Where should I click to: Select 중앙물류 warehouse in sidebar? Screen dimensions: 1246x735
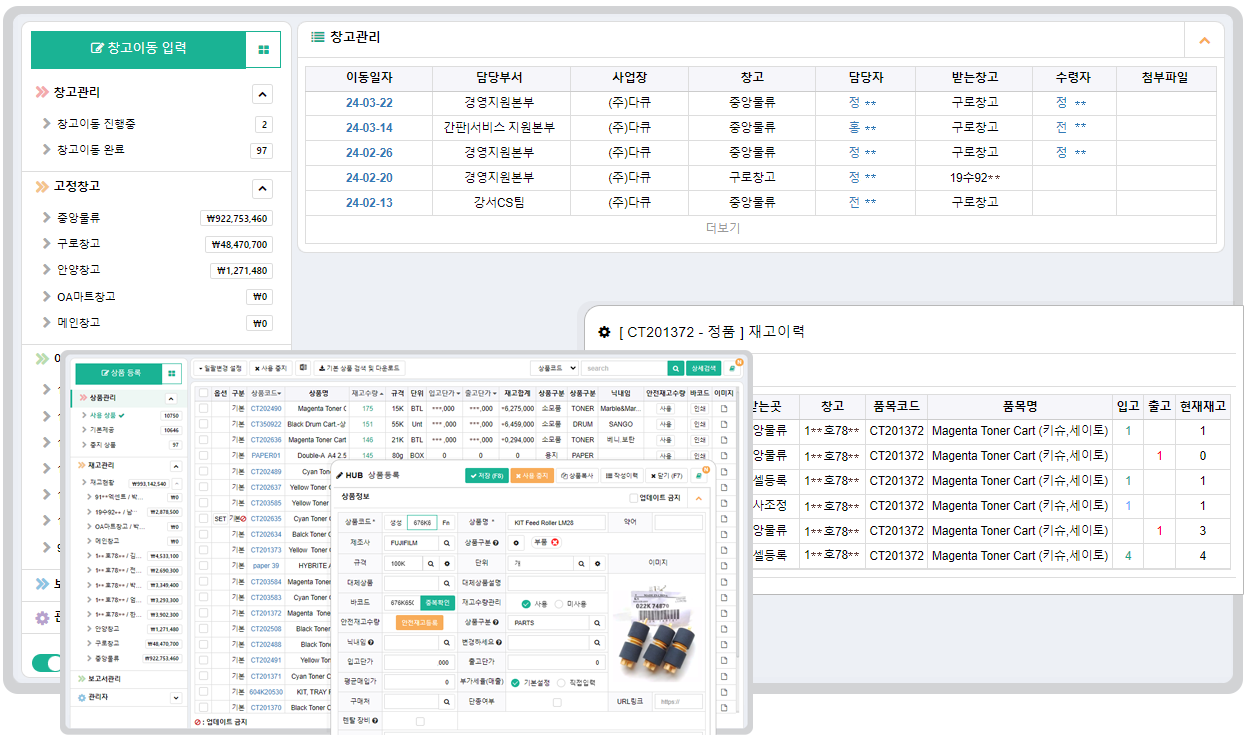78,218
